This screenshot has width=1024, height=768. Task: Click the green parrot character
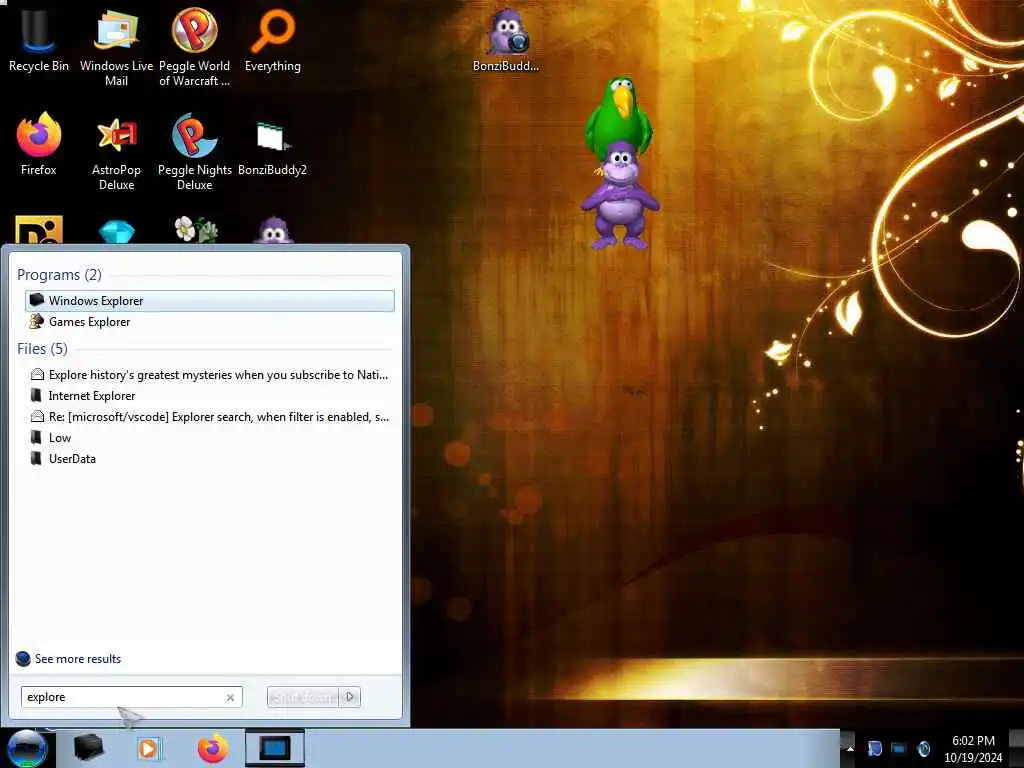pyautogui.click(x=619, y=116)
